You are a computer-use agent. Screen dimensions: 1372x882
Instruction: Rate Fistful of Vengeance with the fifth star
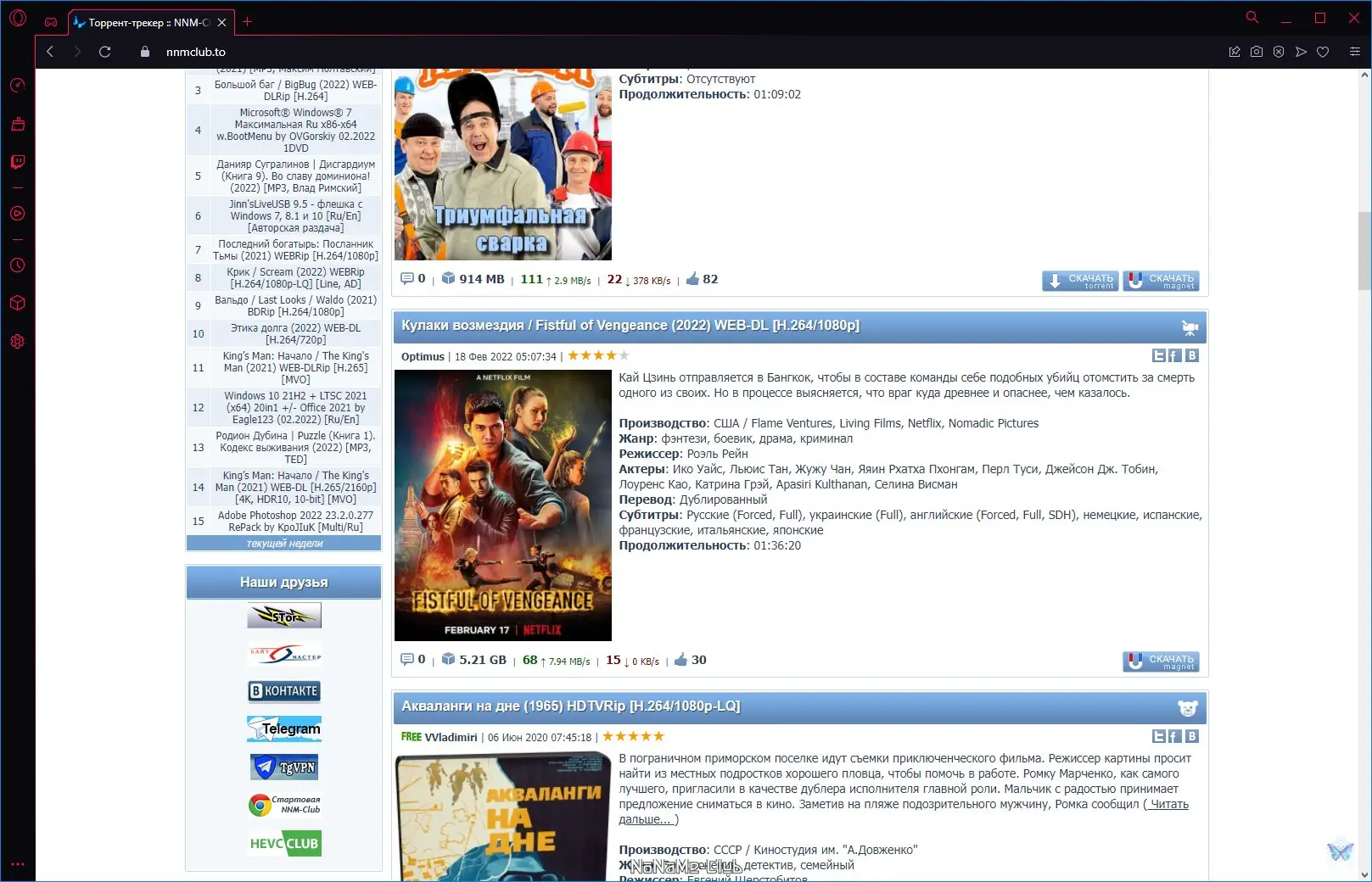[x=624, y=356]
